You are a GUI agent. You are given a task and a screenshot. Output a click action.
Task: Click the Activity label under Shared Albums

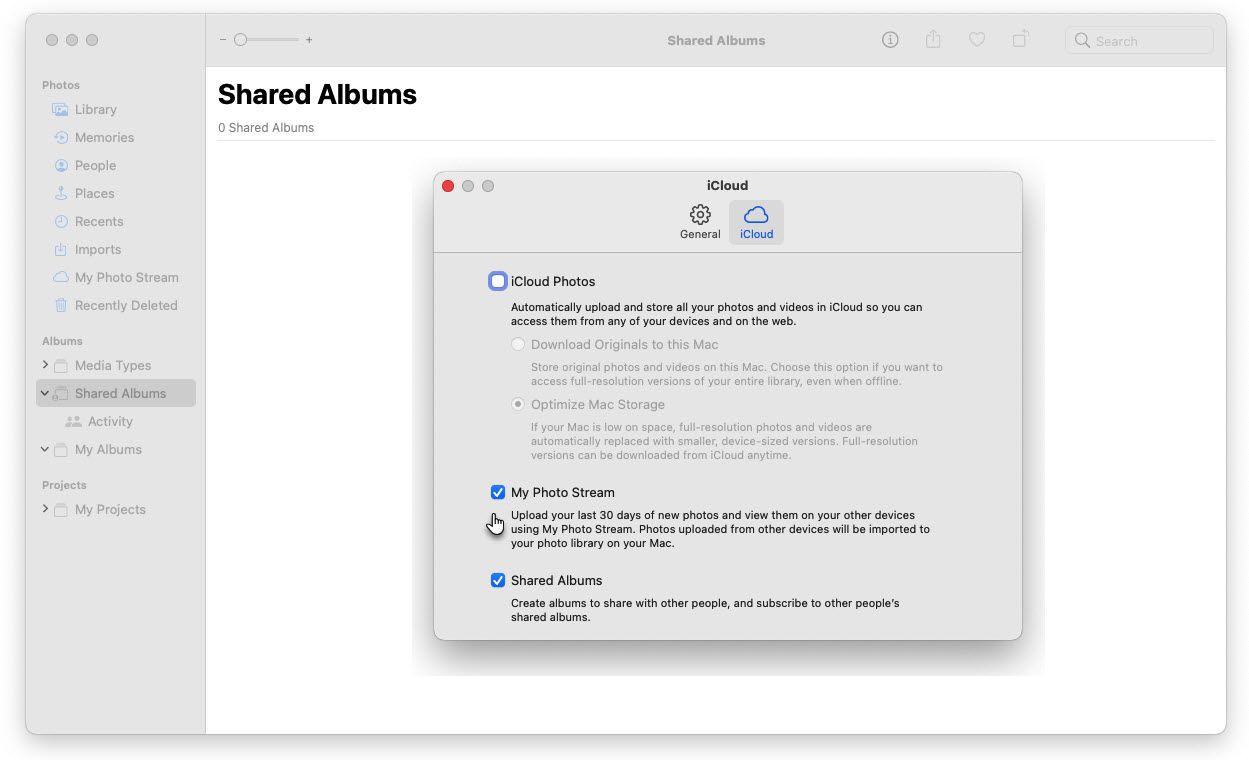click(x=110, y=422)
